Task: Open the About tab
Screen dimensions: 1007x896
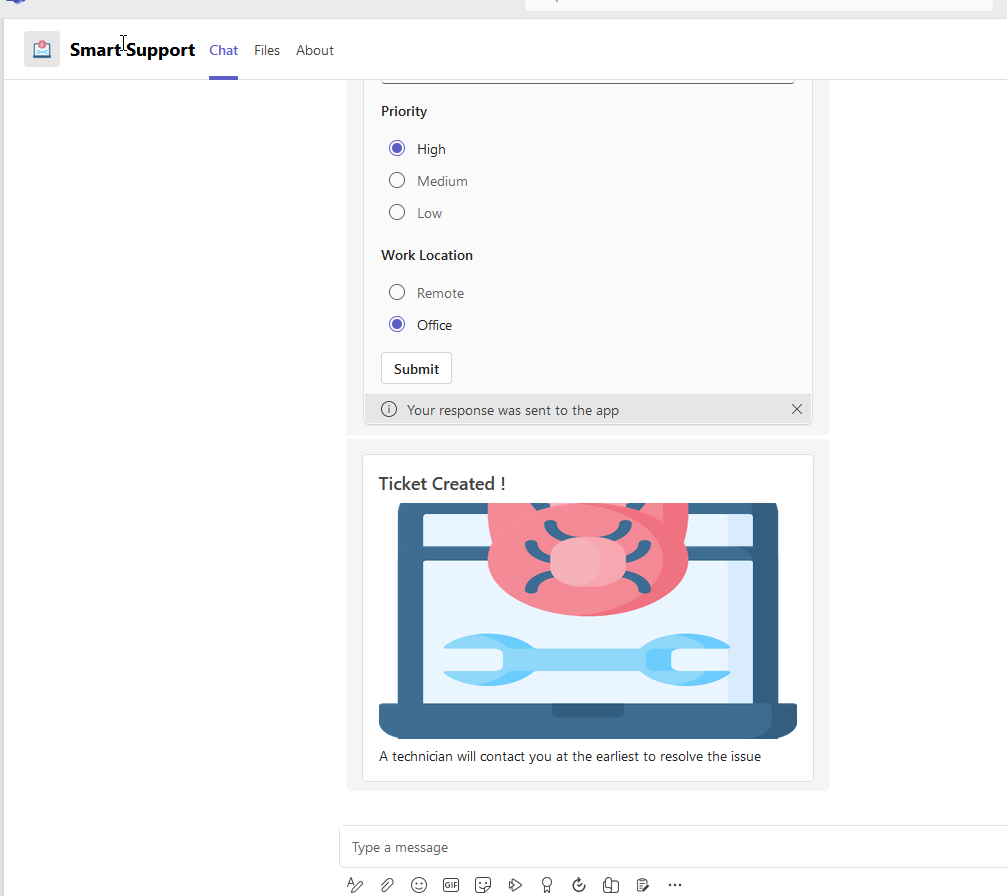Action: pos(315,50)
